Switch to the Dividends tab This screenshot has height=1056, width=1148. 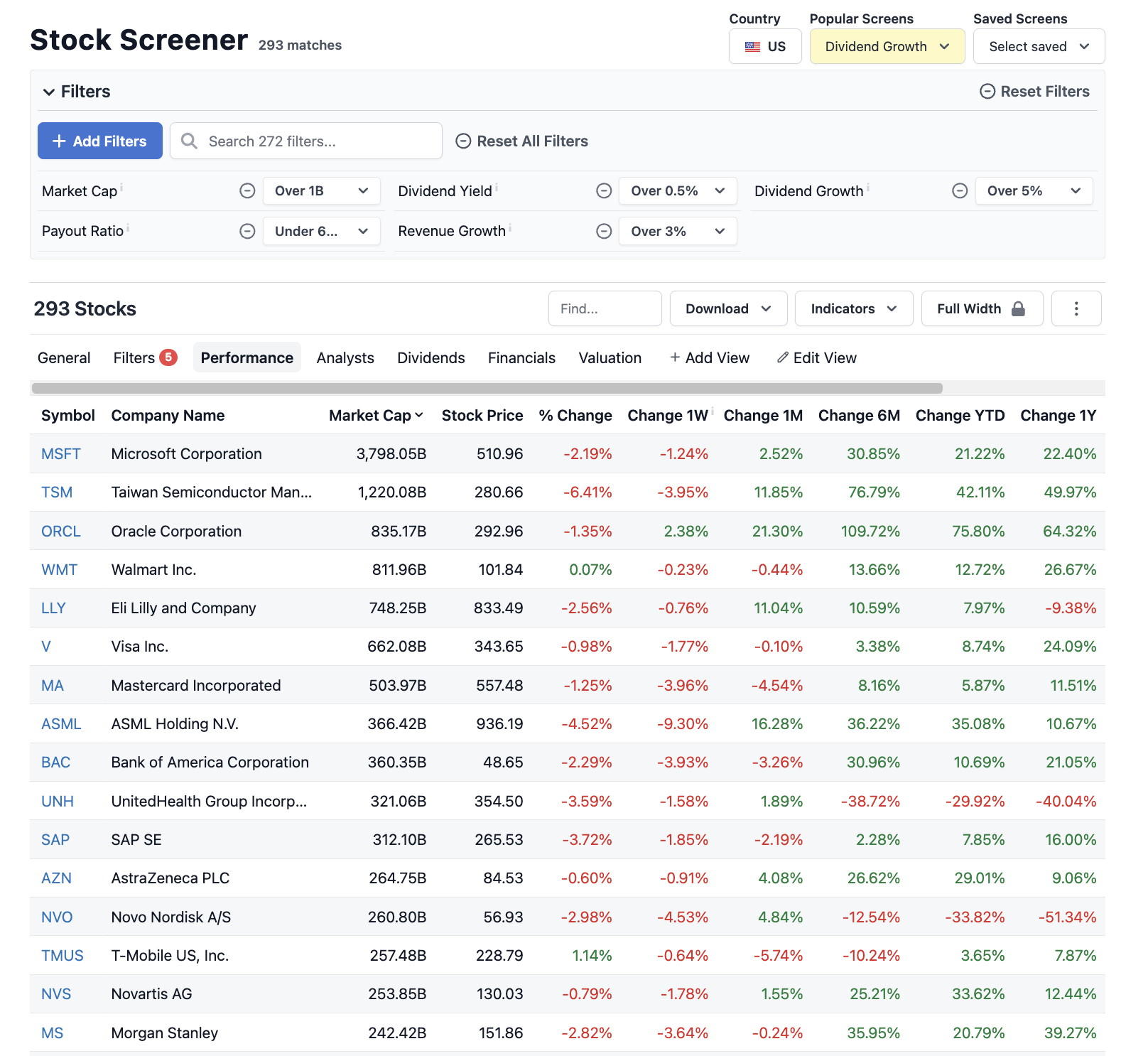pos(430,357)
